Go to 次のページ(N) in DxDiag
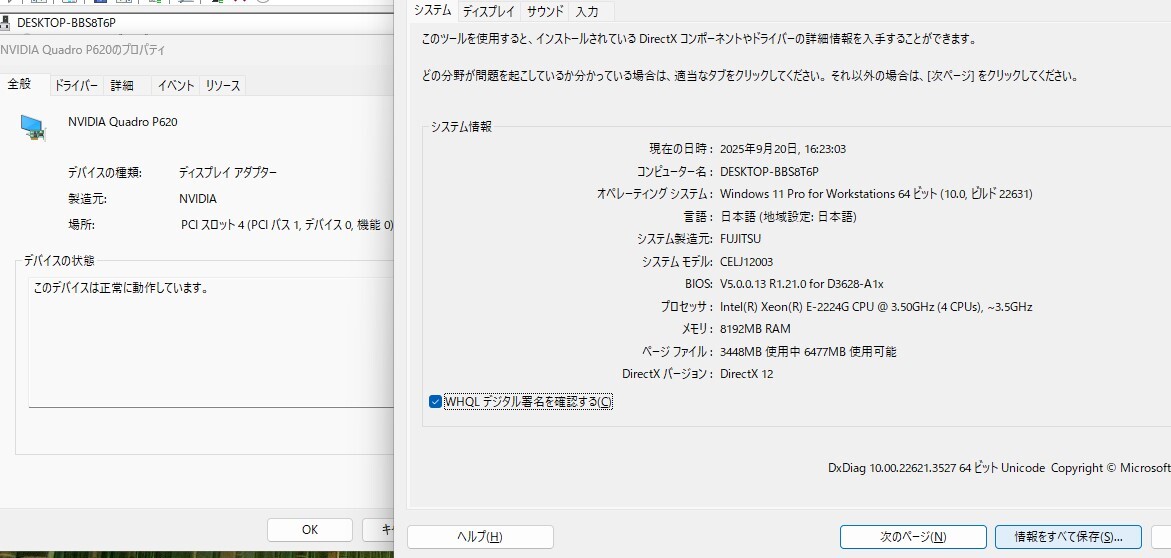 (913, 537)
